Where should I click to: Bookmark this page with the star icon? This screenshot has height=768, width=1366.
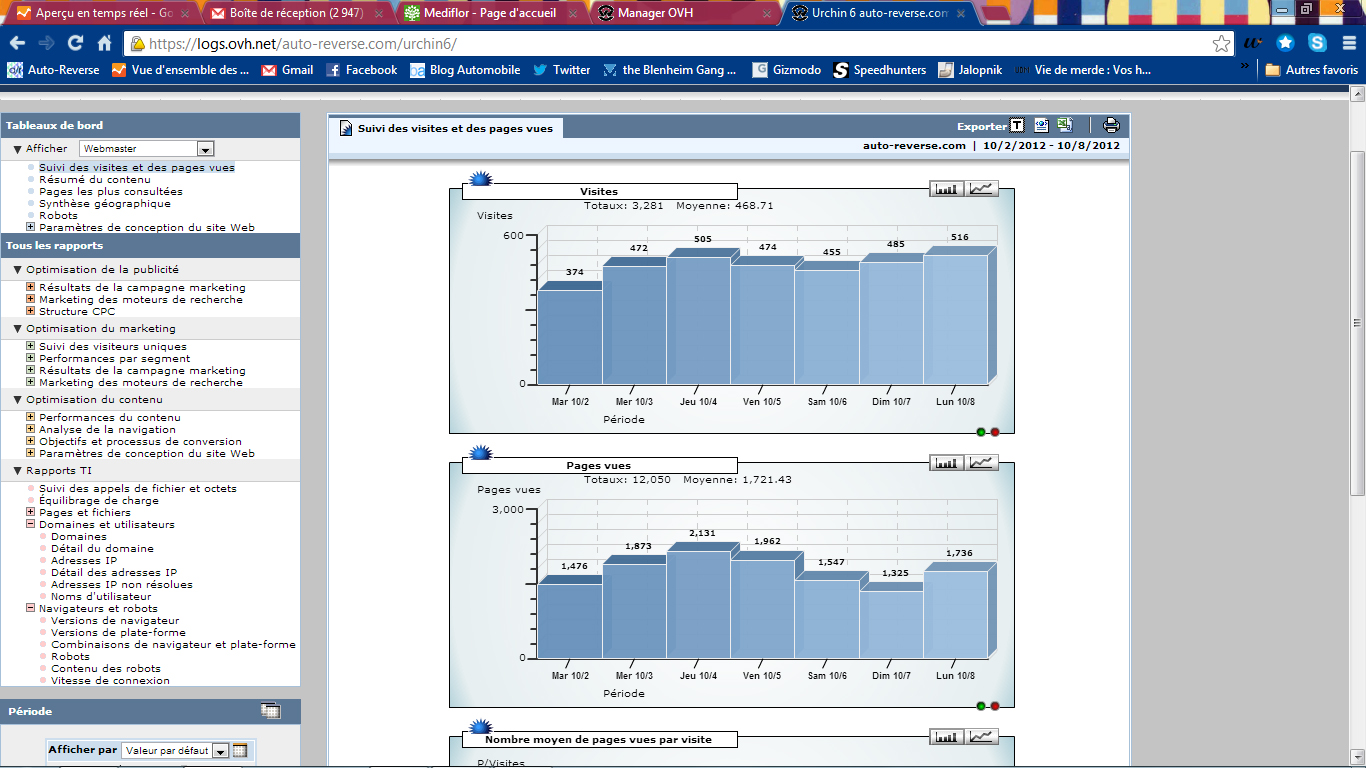pyautogui.click(x=1221, y=44)
